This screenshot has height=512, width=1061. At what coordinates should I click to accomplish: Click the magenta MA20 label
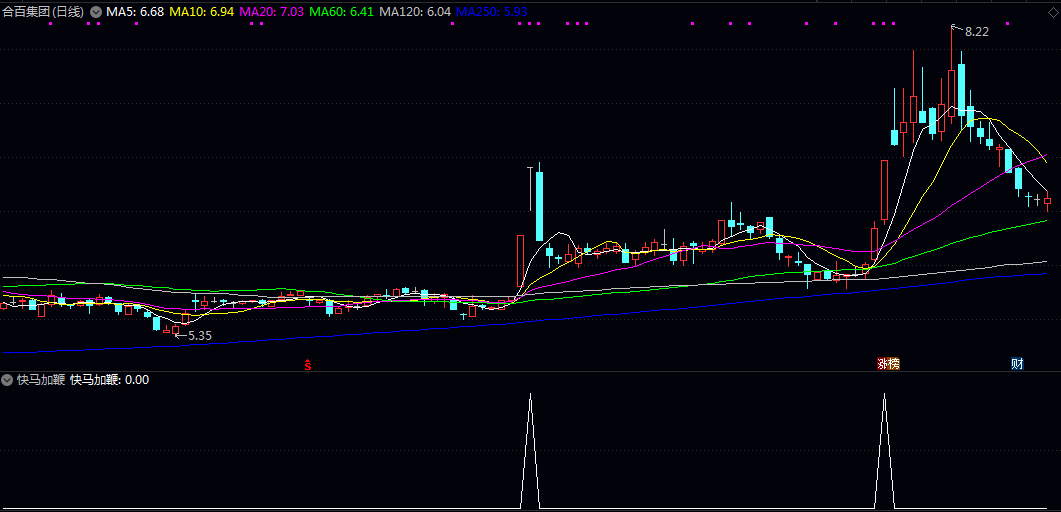point(272,12)
